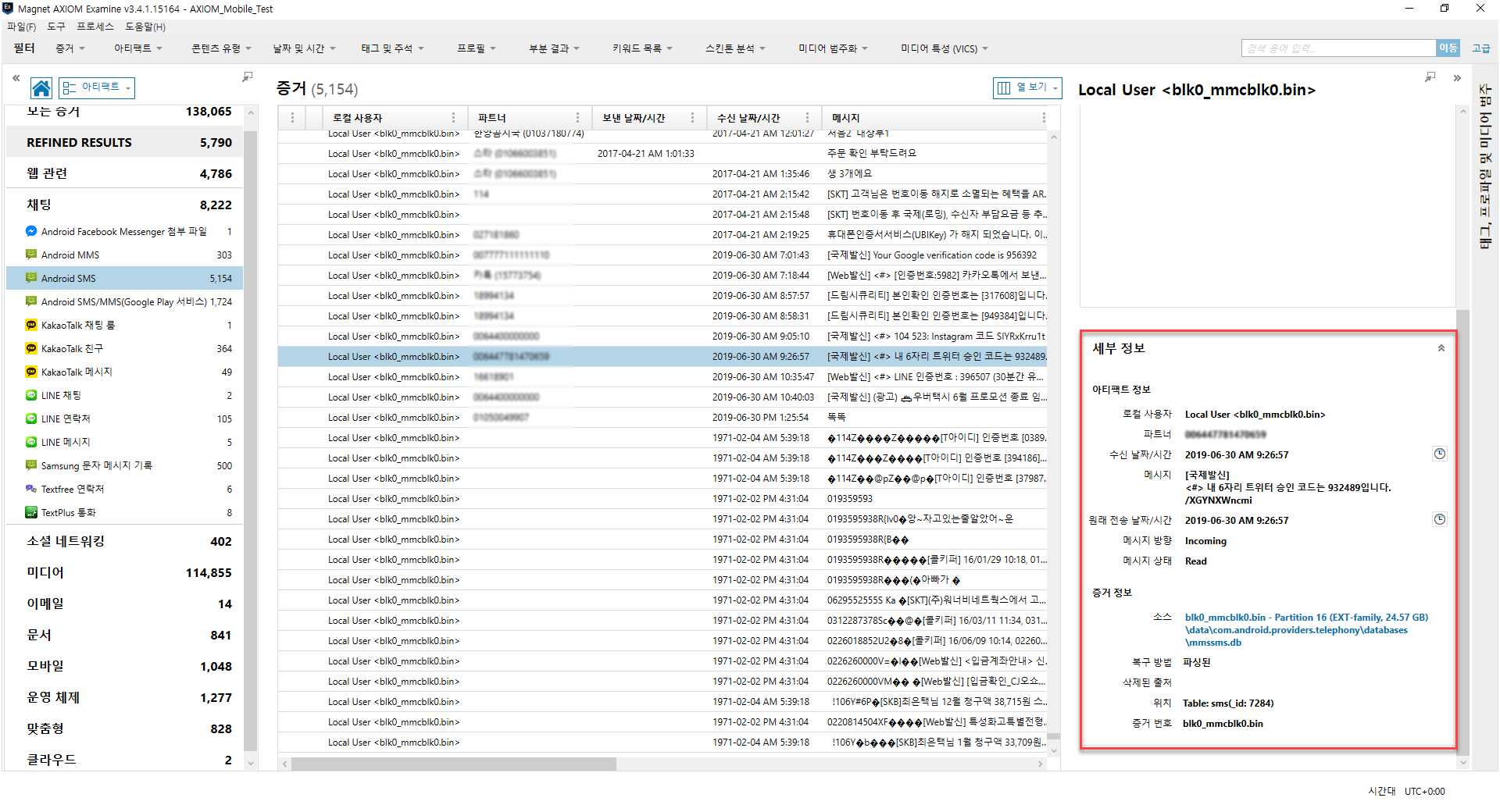Sort by the Received date/time column header
The image size is (1500, 812).
pos(748,118)
